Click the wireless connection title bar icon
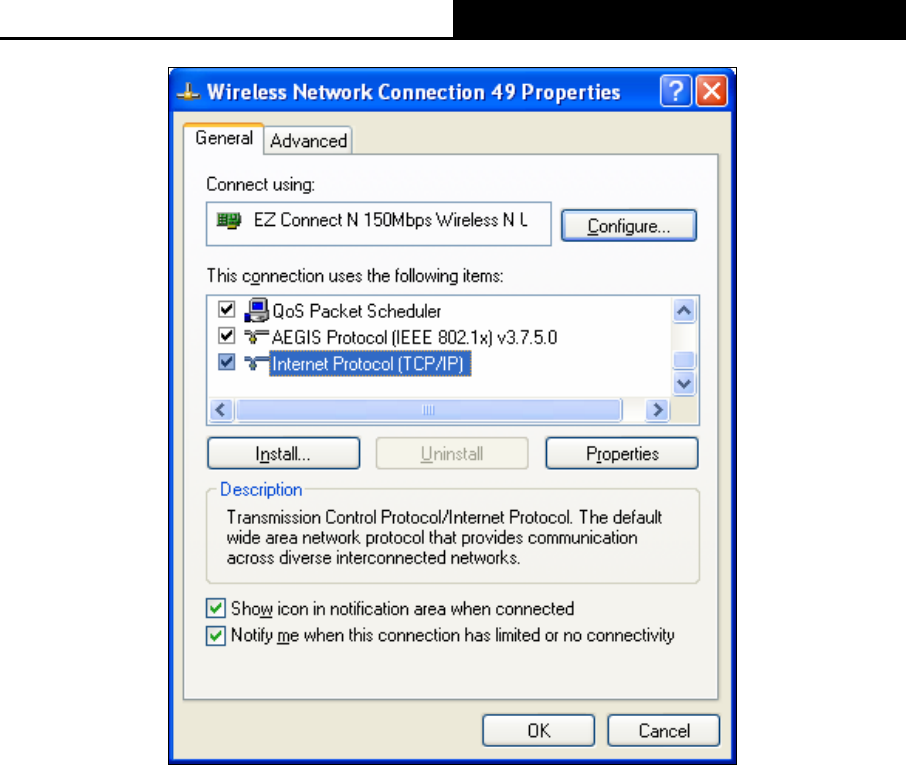The width and height of the screenshot is (906, 765). (188, 92)
